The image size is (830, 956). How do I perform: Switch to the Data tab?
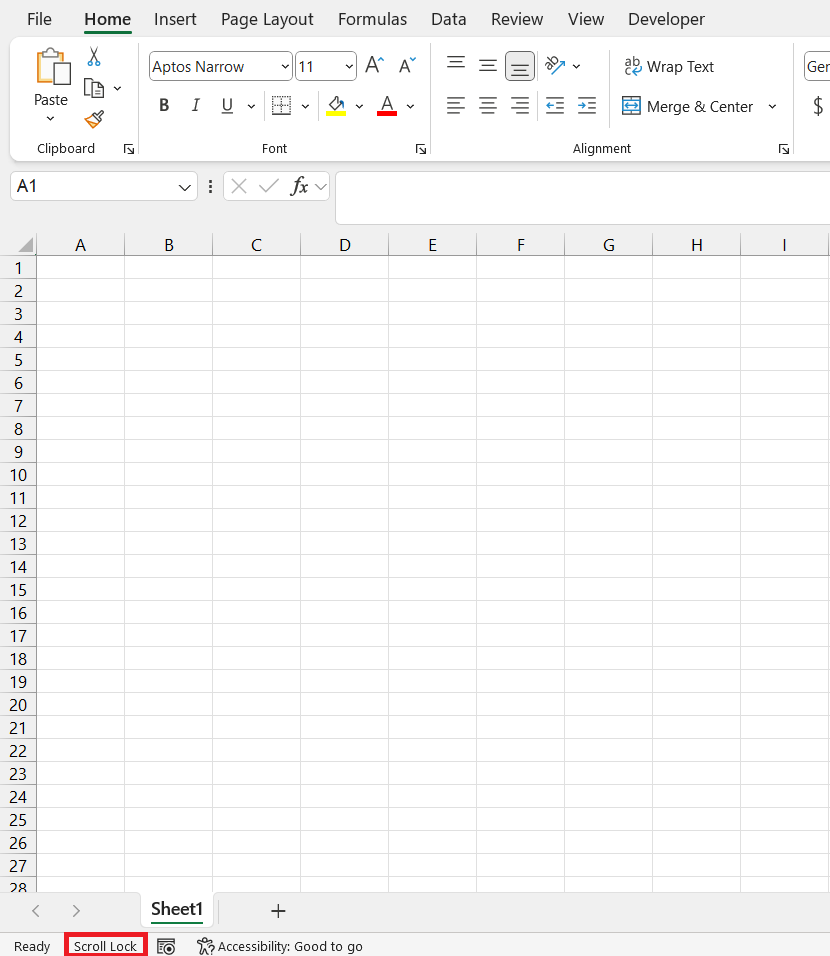pyautogui.click(x=448, y=19)
